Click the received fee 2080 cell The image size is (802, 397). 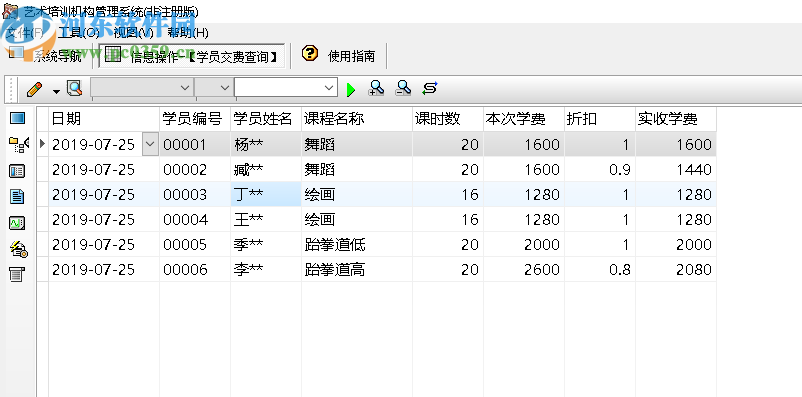[x=676, y=270]
